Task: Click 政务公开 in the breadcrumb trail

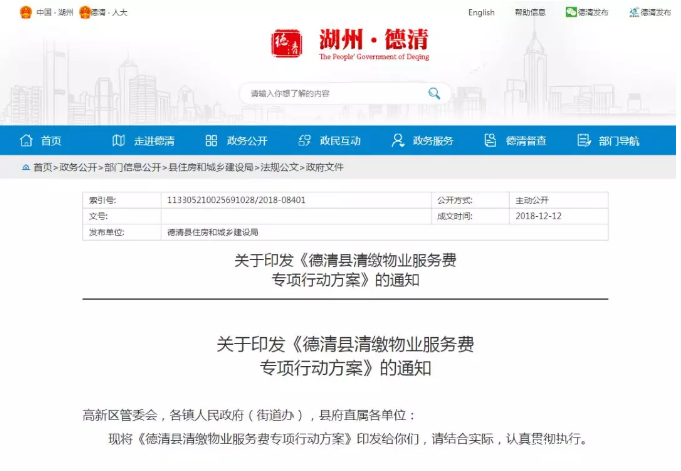Action: (x=78, y=167)
